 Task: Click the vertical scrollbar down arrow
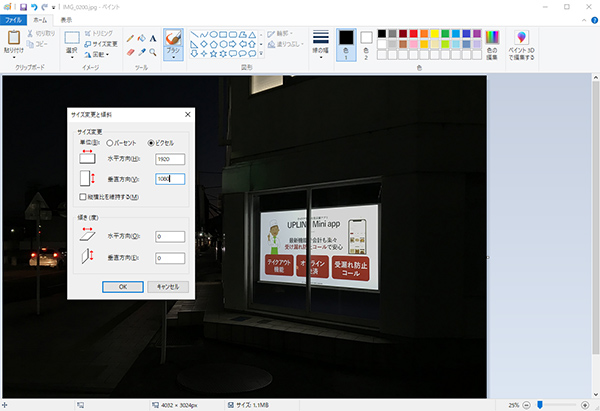pyautogui.click(x=595, y=394)
